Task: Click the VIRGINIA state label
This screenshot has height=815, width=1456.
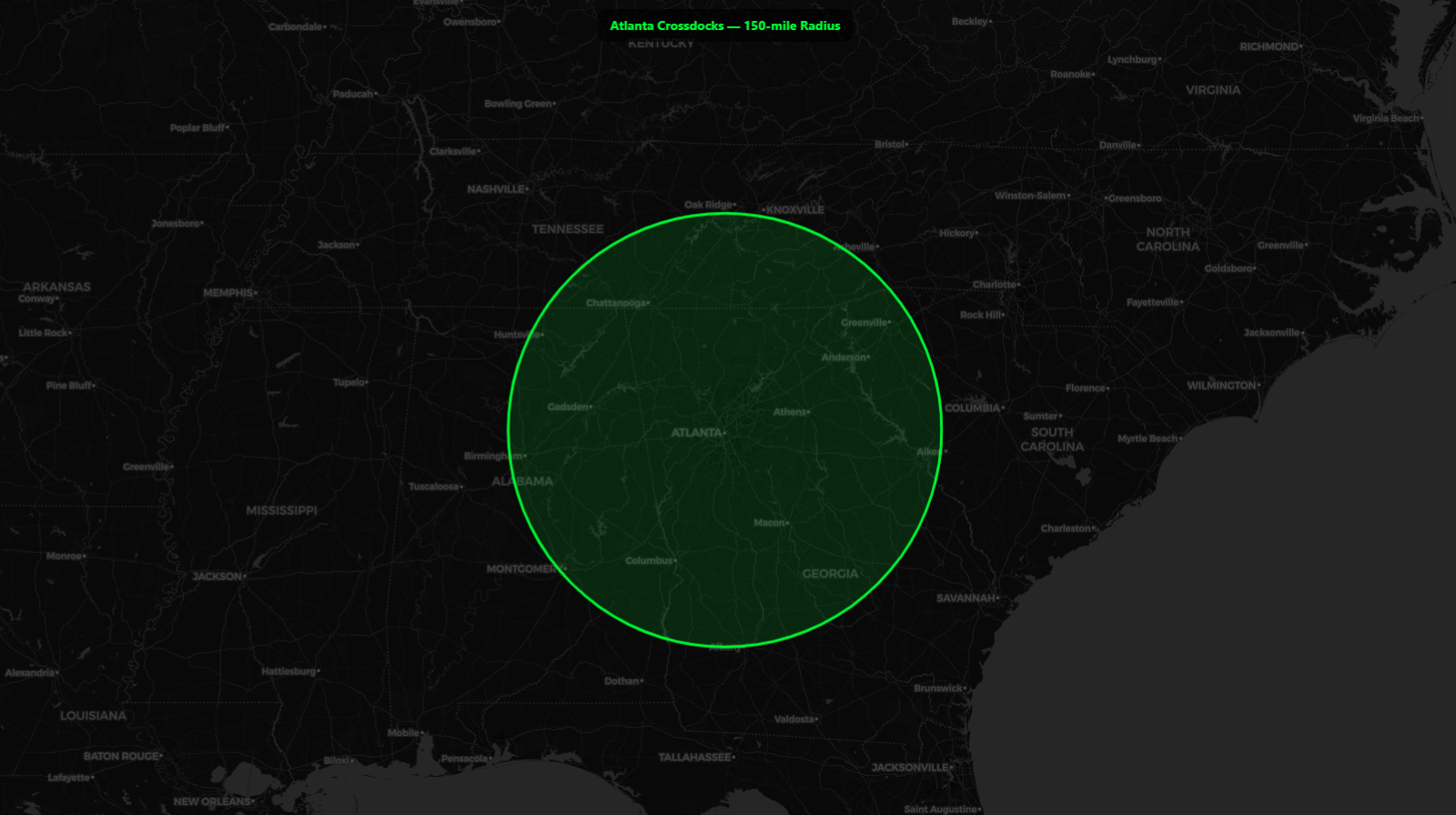Action: point(1213,90)
